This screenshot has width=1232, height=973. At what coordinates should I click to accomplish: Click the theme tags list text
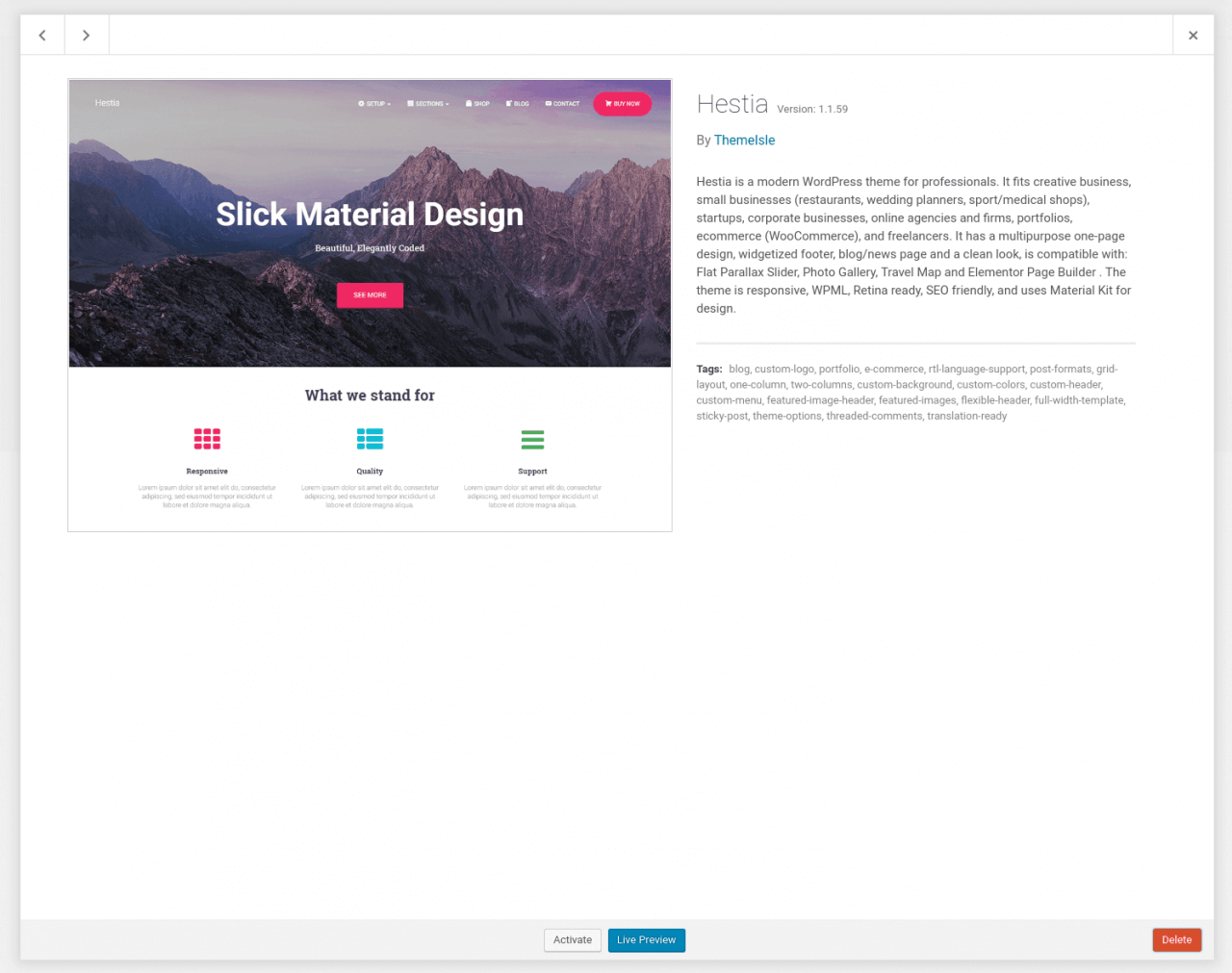pos(911,393)
